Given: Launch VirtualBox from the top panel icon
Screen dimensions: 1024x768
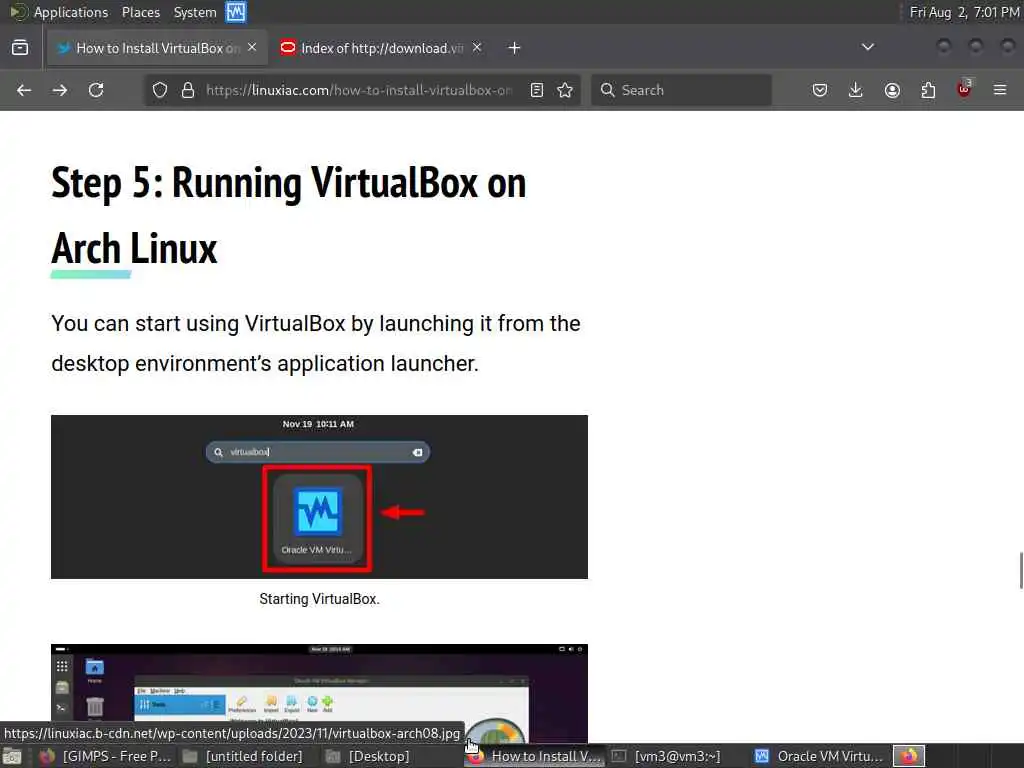Looking at the screenshot, I should (x=236, y=12).
